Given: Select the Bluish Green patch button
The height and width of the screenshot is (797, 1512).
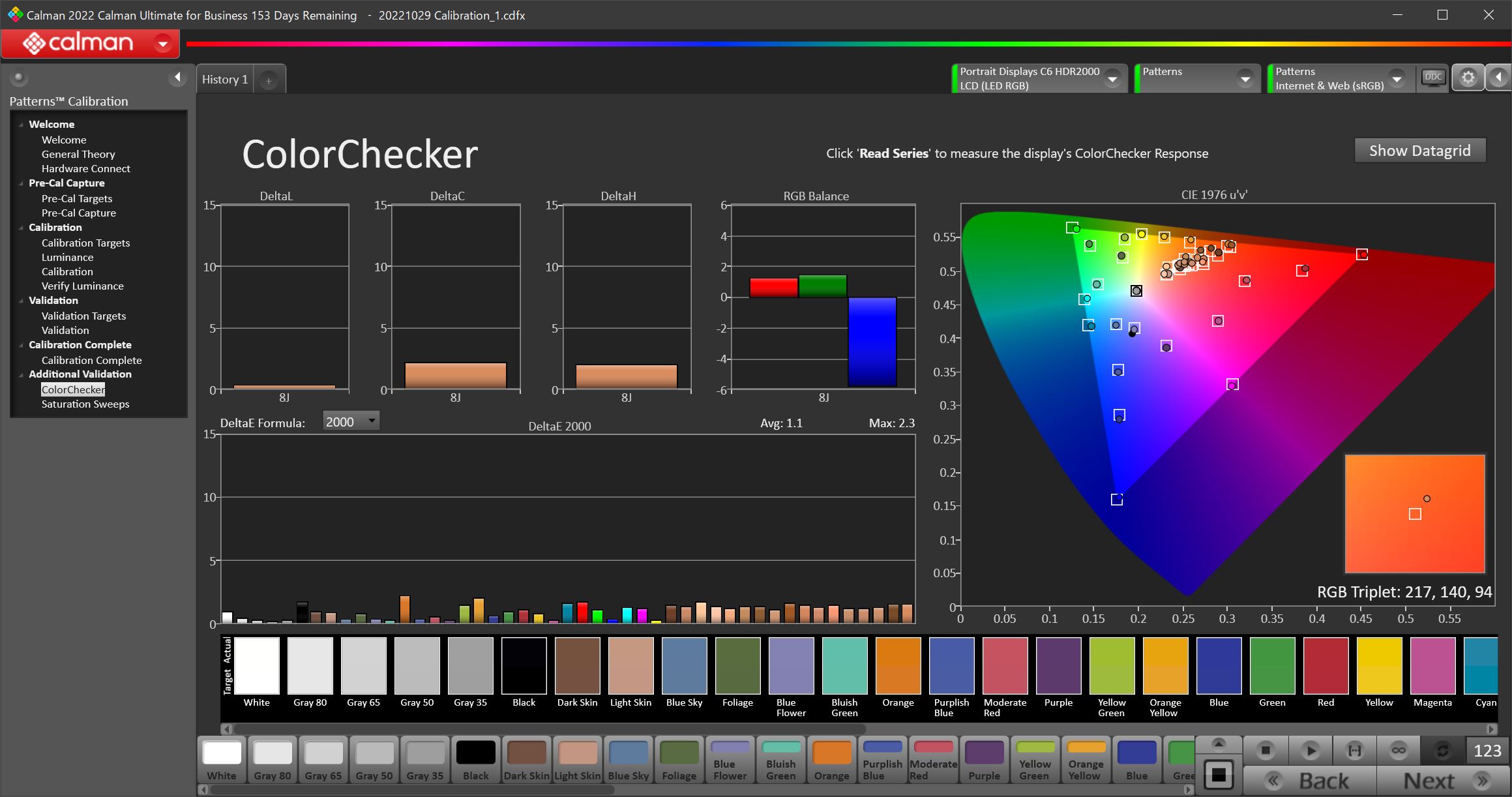Looking at the screenshot, I should click(781, 760).
